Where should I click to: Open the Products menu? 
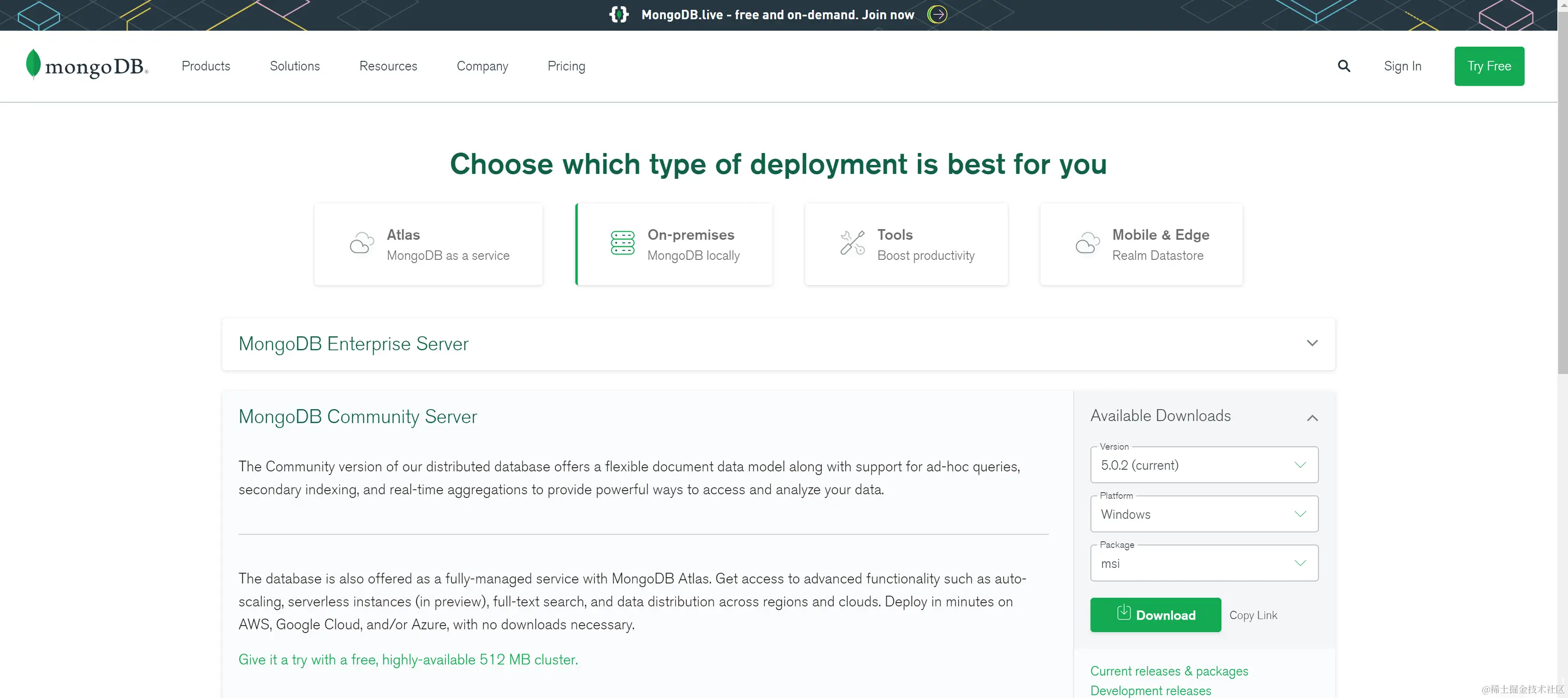(206, 66)
